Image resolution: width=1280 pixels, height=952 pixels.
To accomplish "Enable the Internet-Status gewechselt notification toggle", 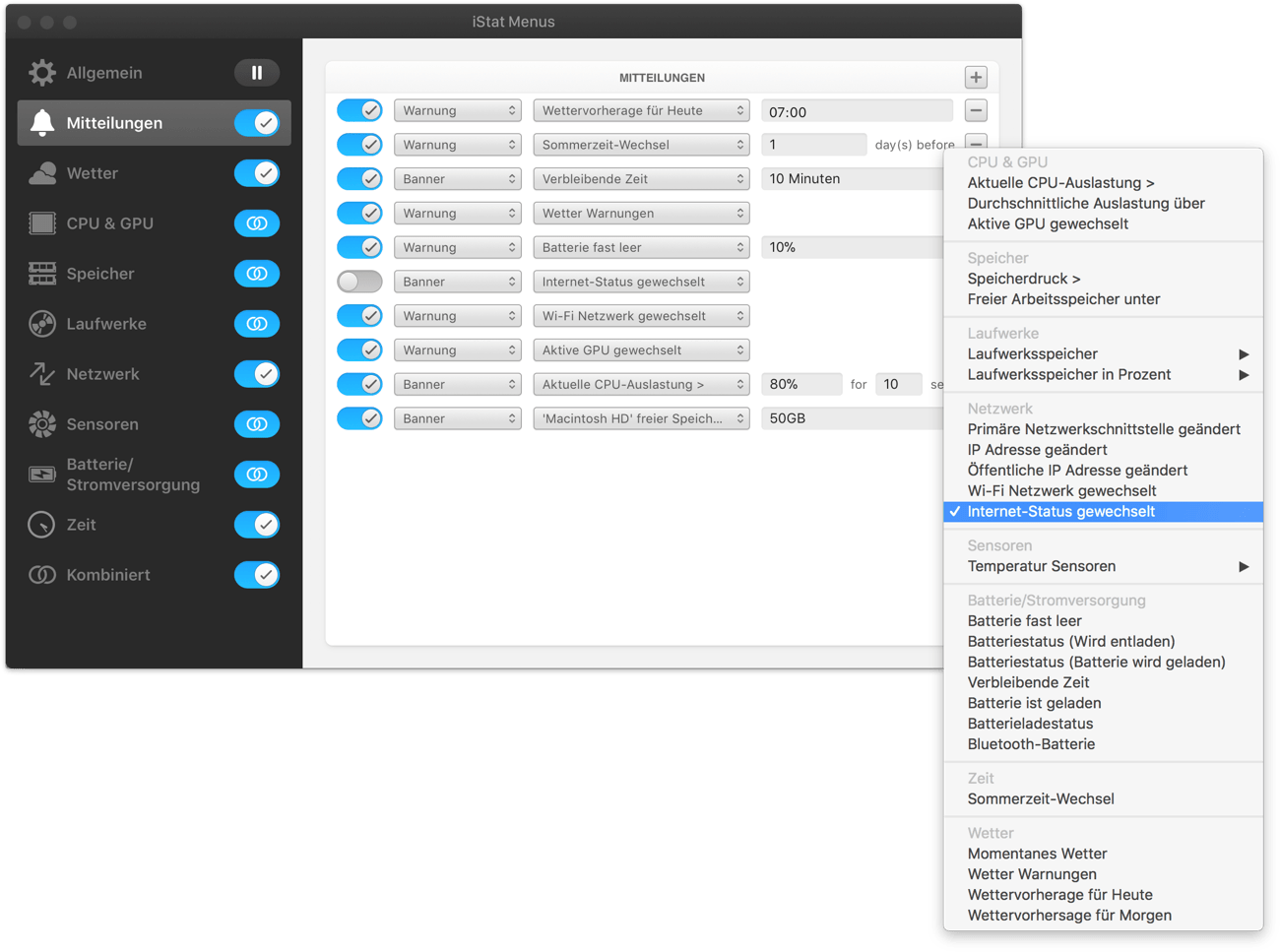I will (359, 282).
